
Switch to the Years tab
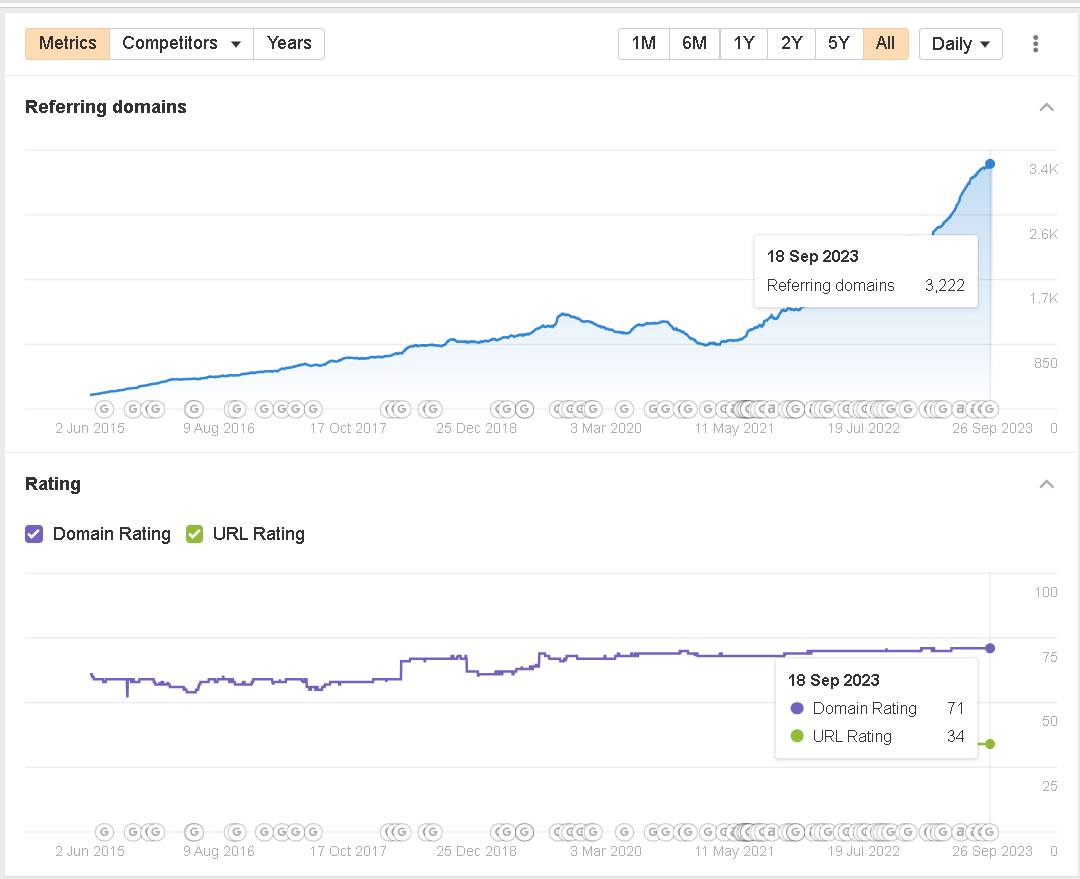[x=289, y=44]
